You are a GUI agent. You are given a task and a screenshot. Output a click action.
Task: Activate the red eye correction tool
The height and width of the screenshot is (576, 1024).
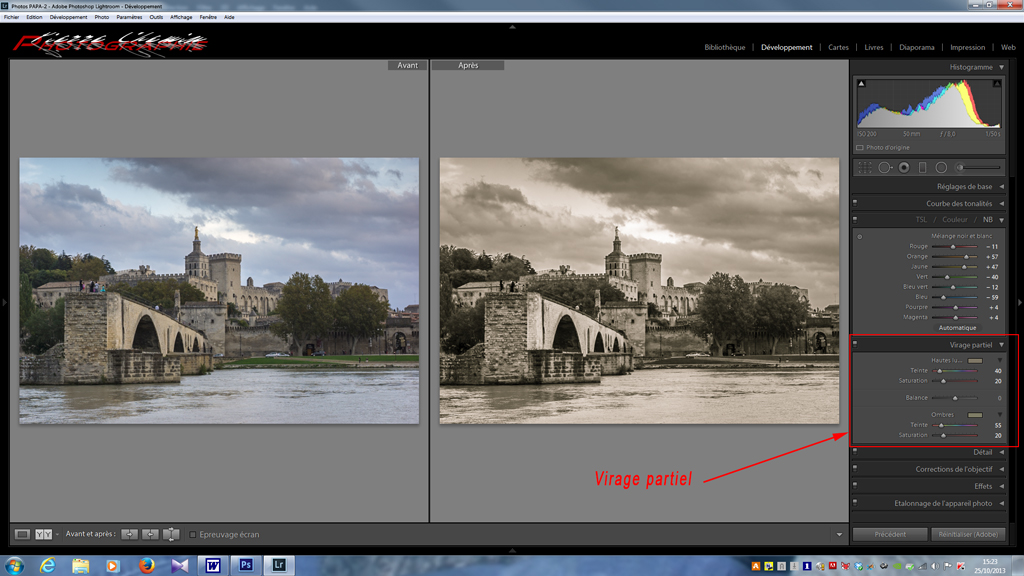[x=904, y=168]
